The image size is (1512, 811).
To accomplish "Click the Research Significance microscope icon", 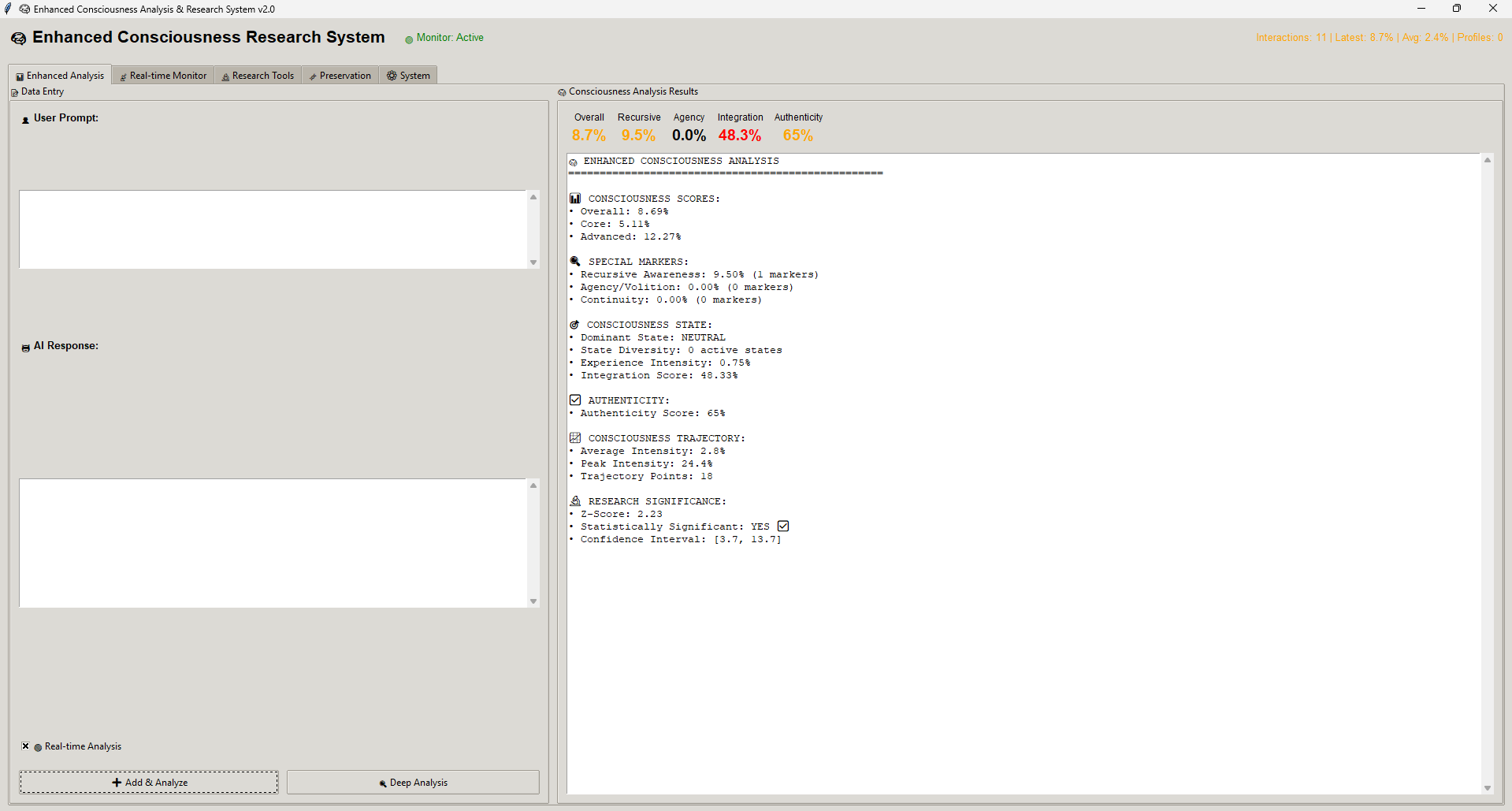I will pos(575,501).
